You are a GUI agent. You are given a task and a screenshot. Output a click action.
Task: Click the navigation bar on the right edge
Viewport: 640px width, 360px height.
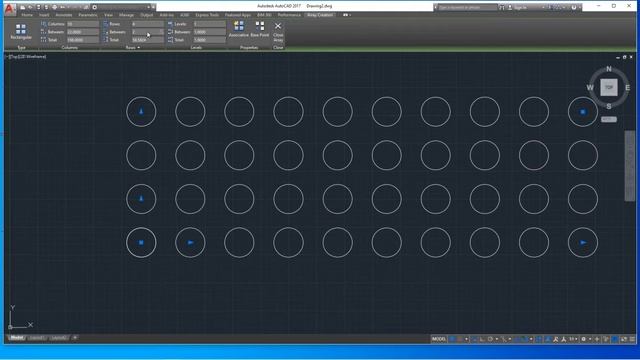click(x=630, y=165)
